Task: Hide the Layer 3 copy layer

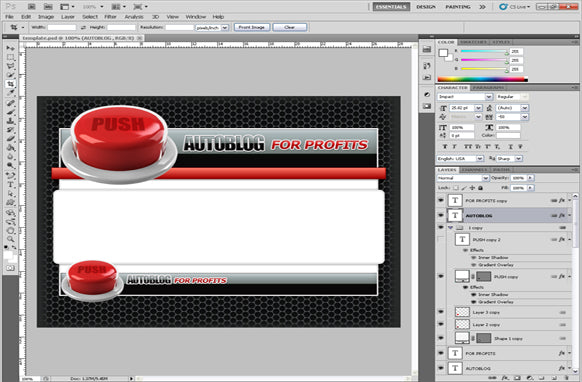Action: tap(441, 312)
